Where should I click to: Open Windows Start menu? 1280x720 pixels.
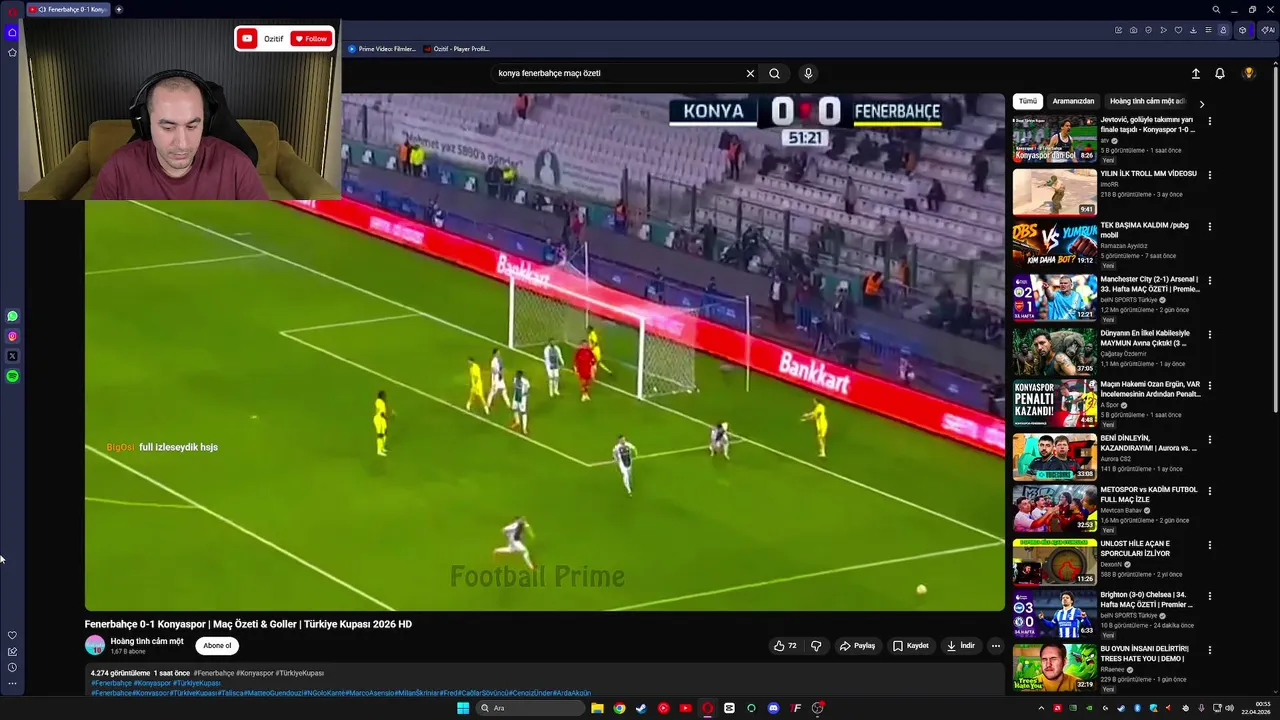click(463, 708)
